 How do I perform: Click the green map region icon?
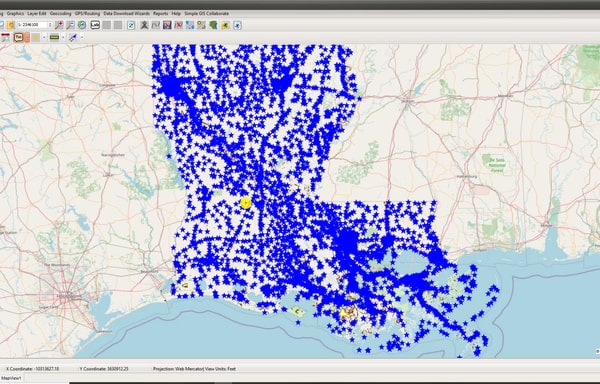click(213, 25)
